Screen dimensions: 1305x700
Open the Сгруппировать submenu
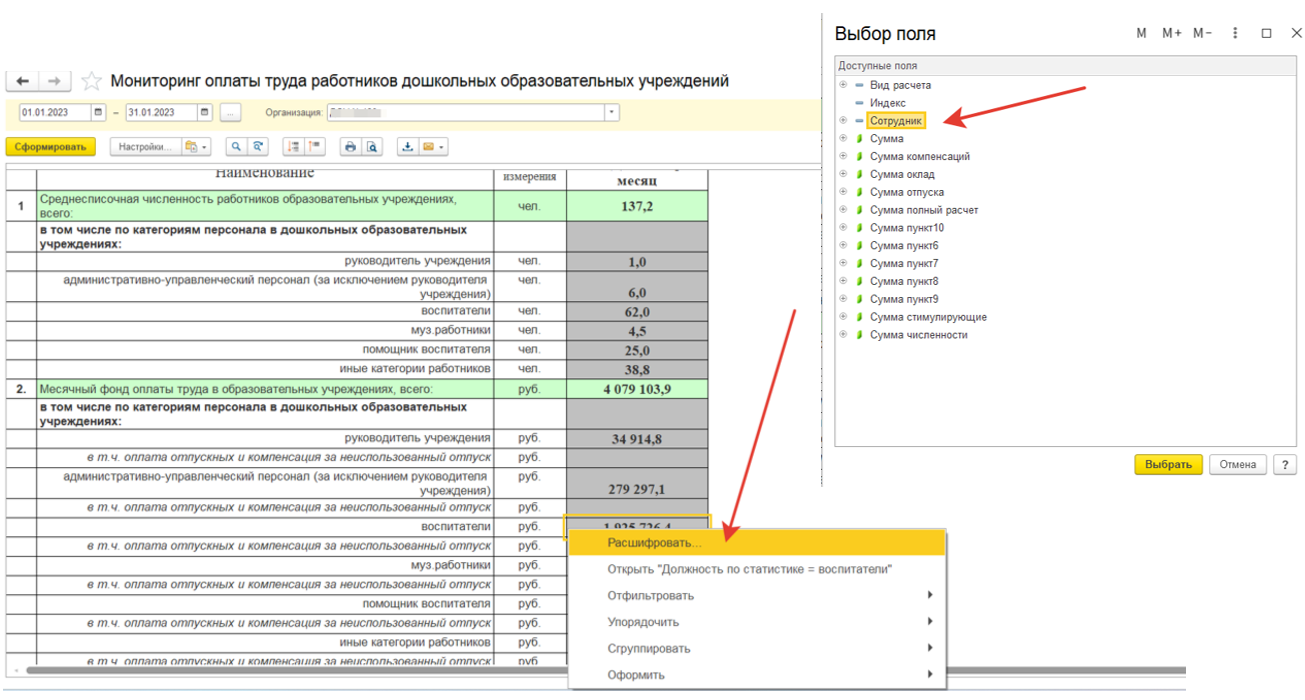pos(648,649)
